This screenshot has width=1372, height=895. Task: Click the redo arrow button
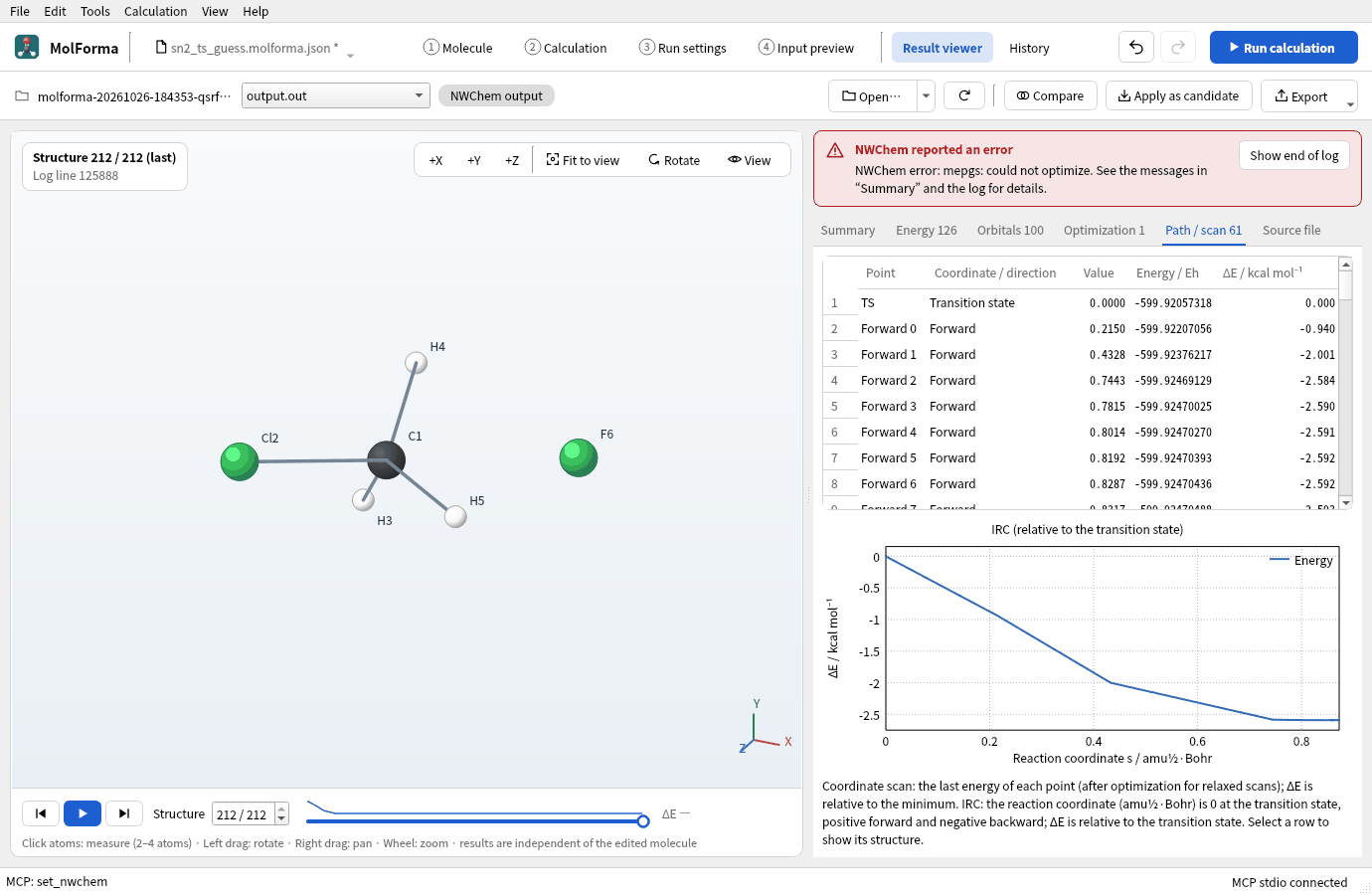[x=1178, y=47]
